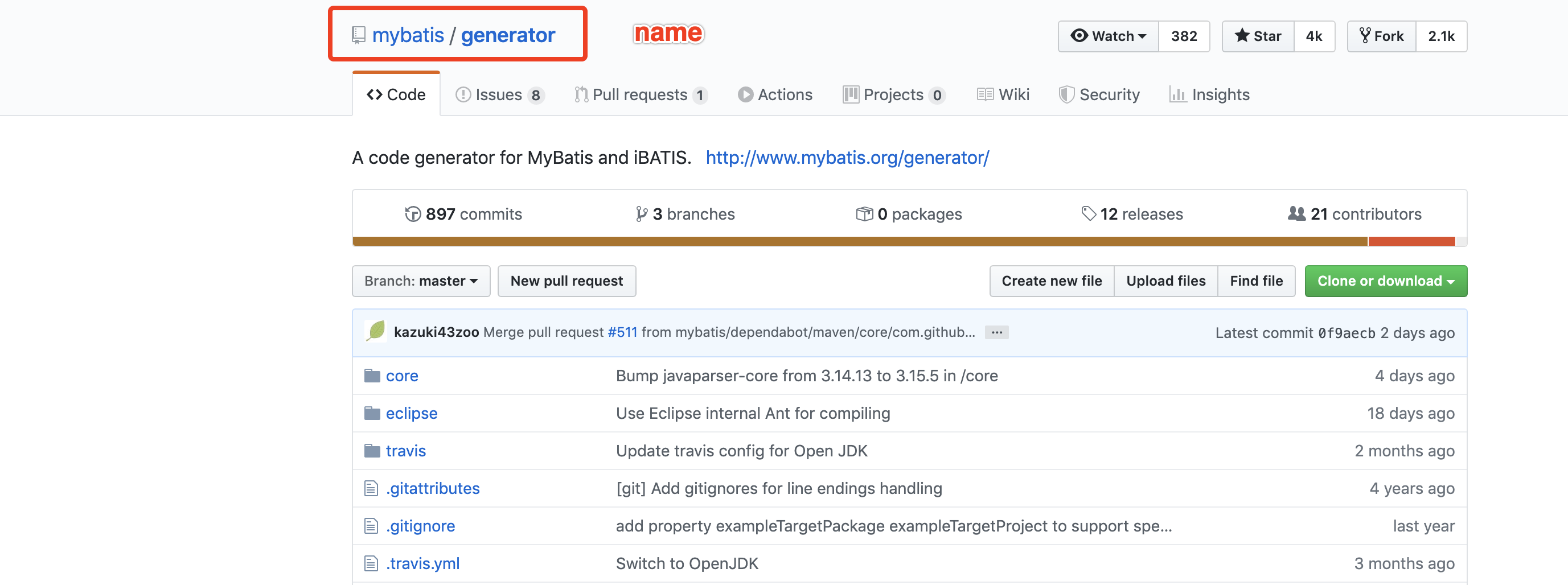Click the repository book icon beside mybatis
This screenshot has width=1568, height=585.
coord(359,35)
